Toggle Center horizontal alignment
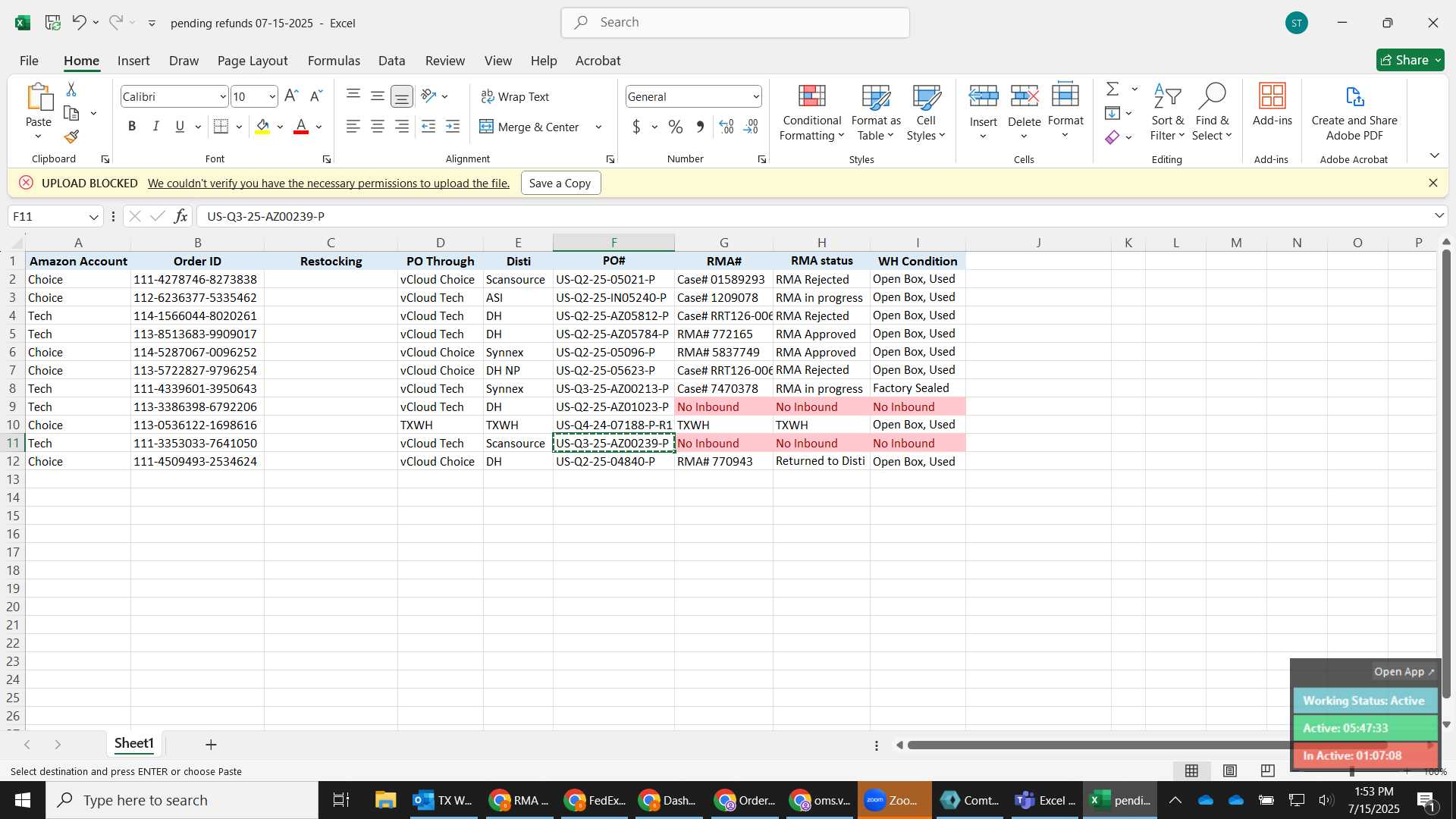This screenshot has width=1456, height=819. coord(378,127)
